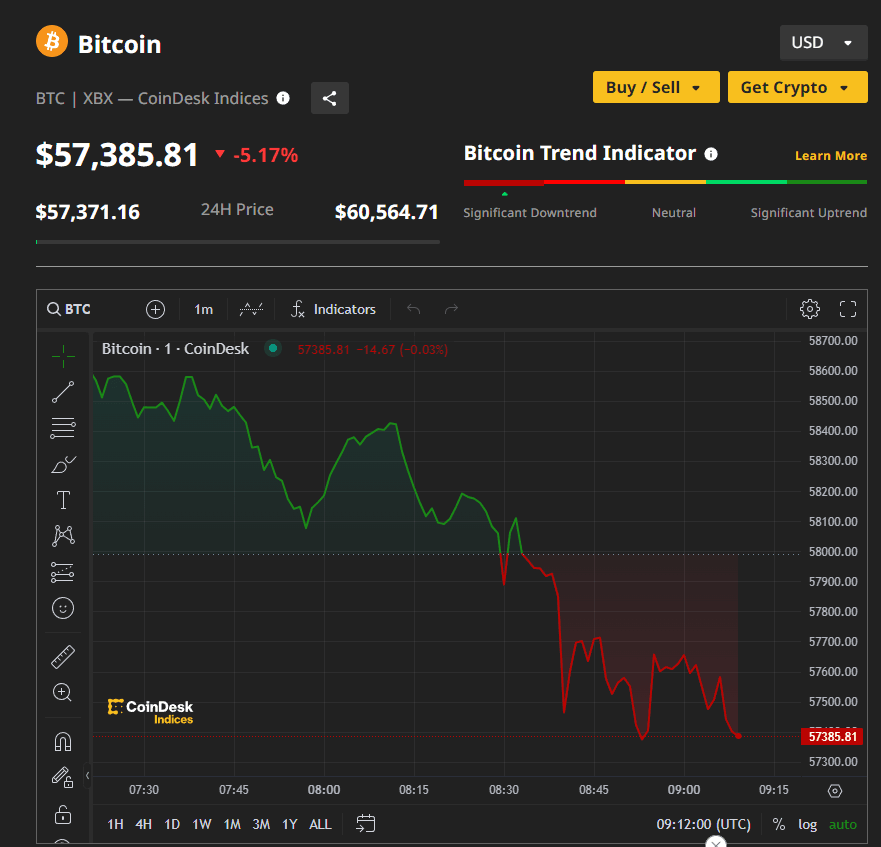Select the 3M time range
881x847 pixels.
tap(261, 824)
